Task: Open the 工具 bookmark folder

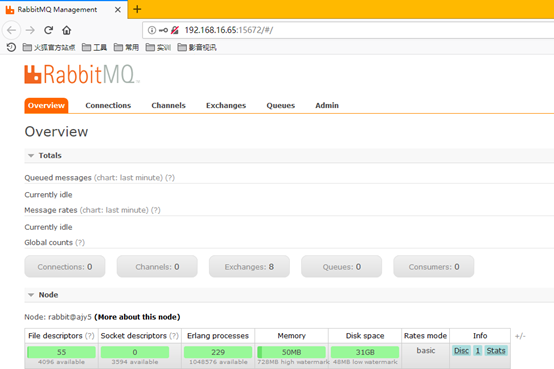Action: (x=94, y=47)
